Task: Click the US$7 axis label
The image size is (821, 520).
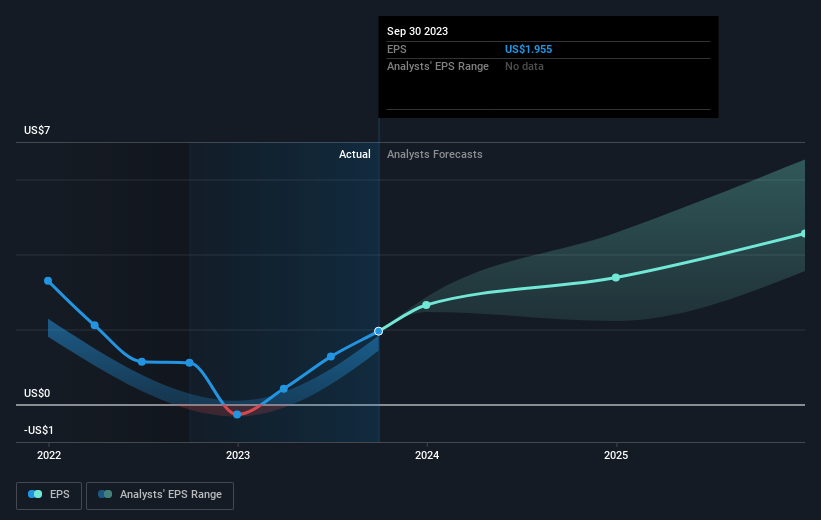Action: [37, 130]
